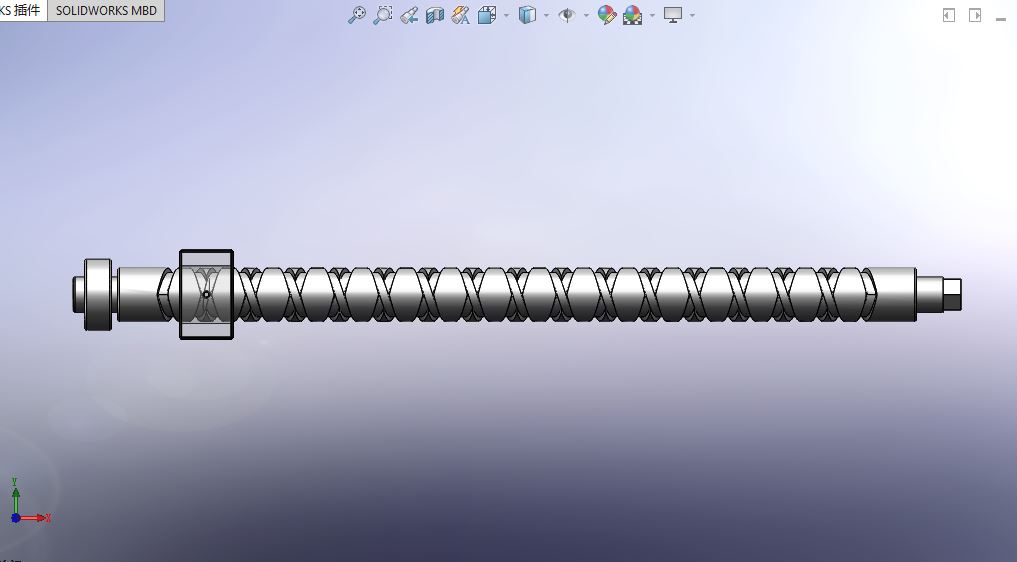Select the Zoom to Area tool
1017x562 pixels.
pyautogui.click(x=383, y=15)
